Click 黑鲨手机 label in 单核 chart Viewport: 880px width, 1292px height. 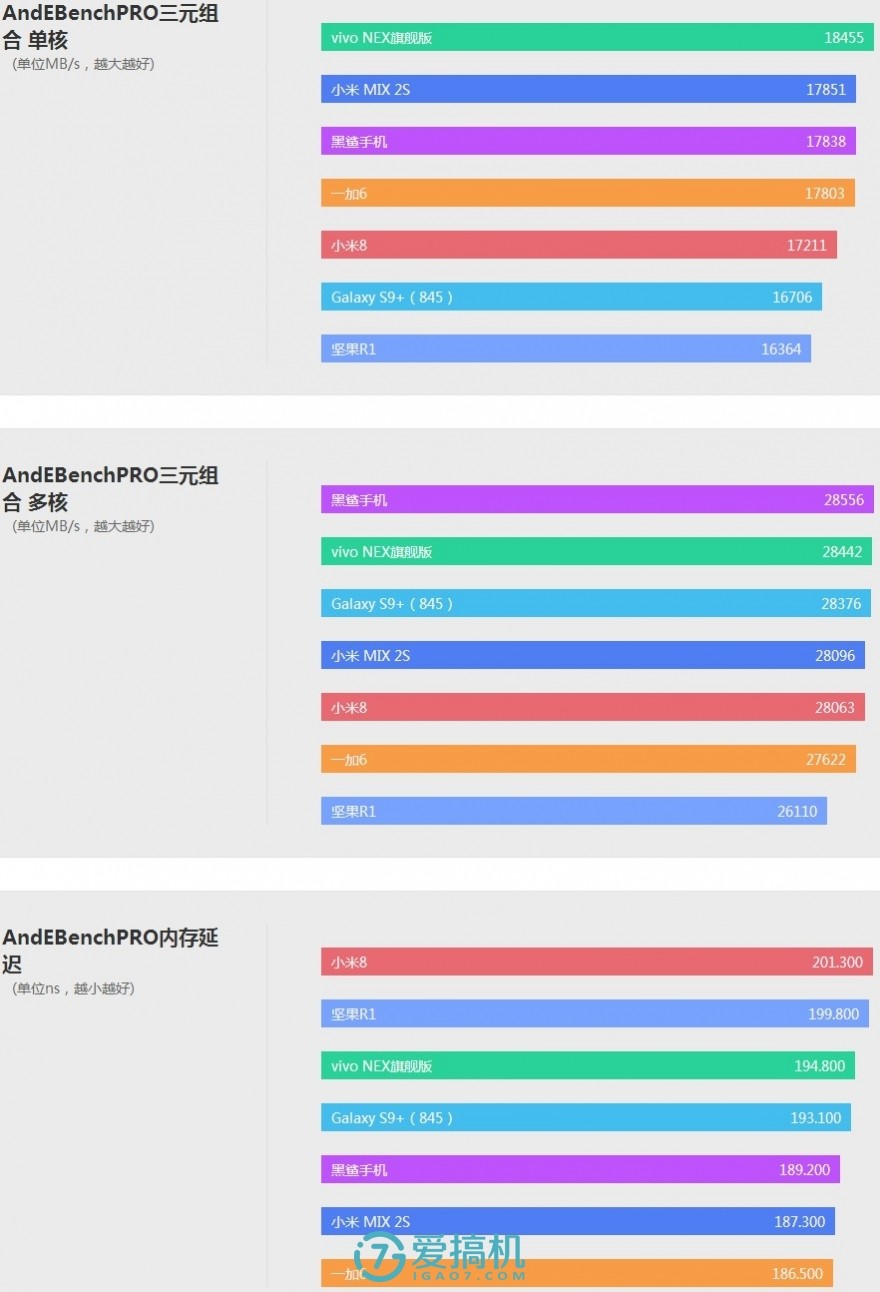(x=359, y=142)
